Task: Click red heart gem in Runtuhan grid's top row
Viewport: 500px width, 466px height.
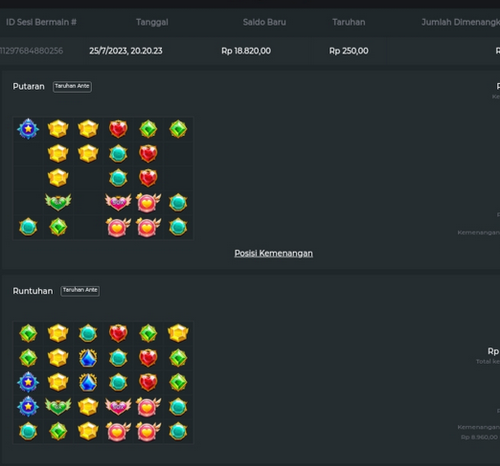Action: click(118, 333)
